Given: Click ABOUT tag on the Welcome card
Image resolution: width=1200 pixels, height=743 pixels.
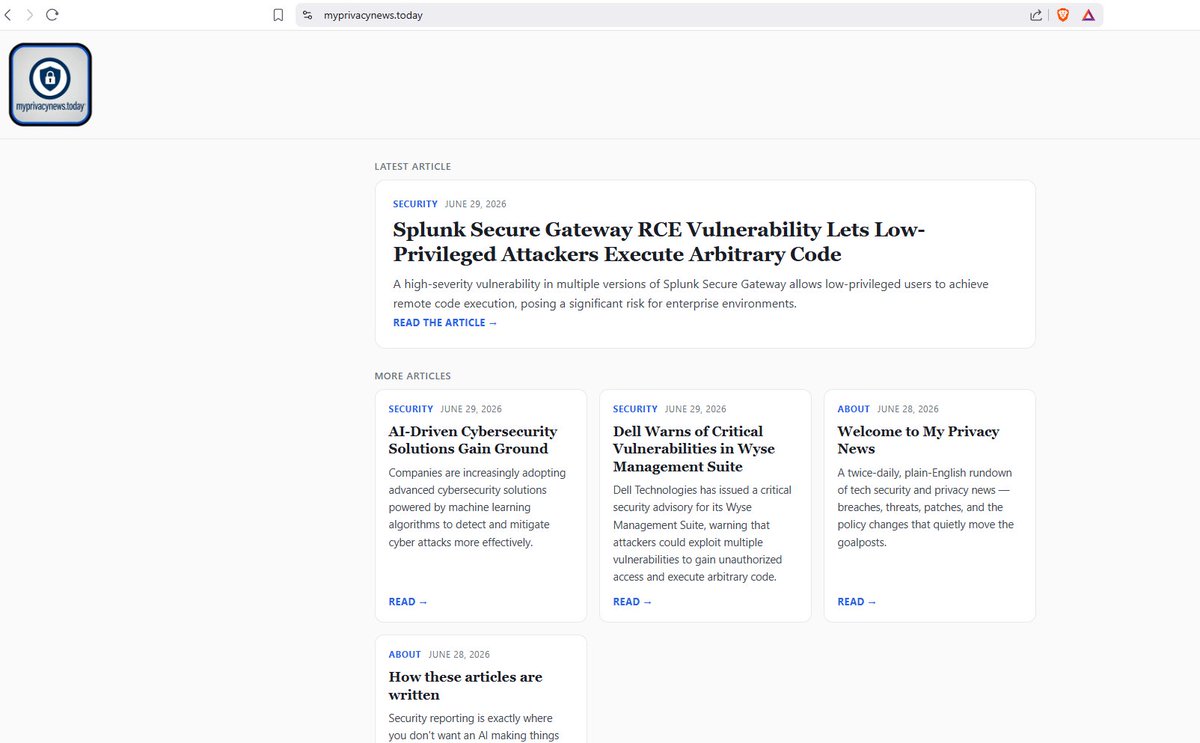Looking at the screenshot, I should (x=854, y=409).
